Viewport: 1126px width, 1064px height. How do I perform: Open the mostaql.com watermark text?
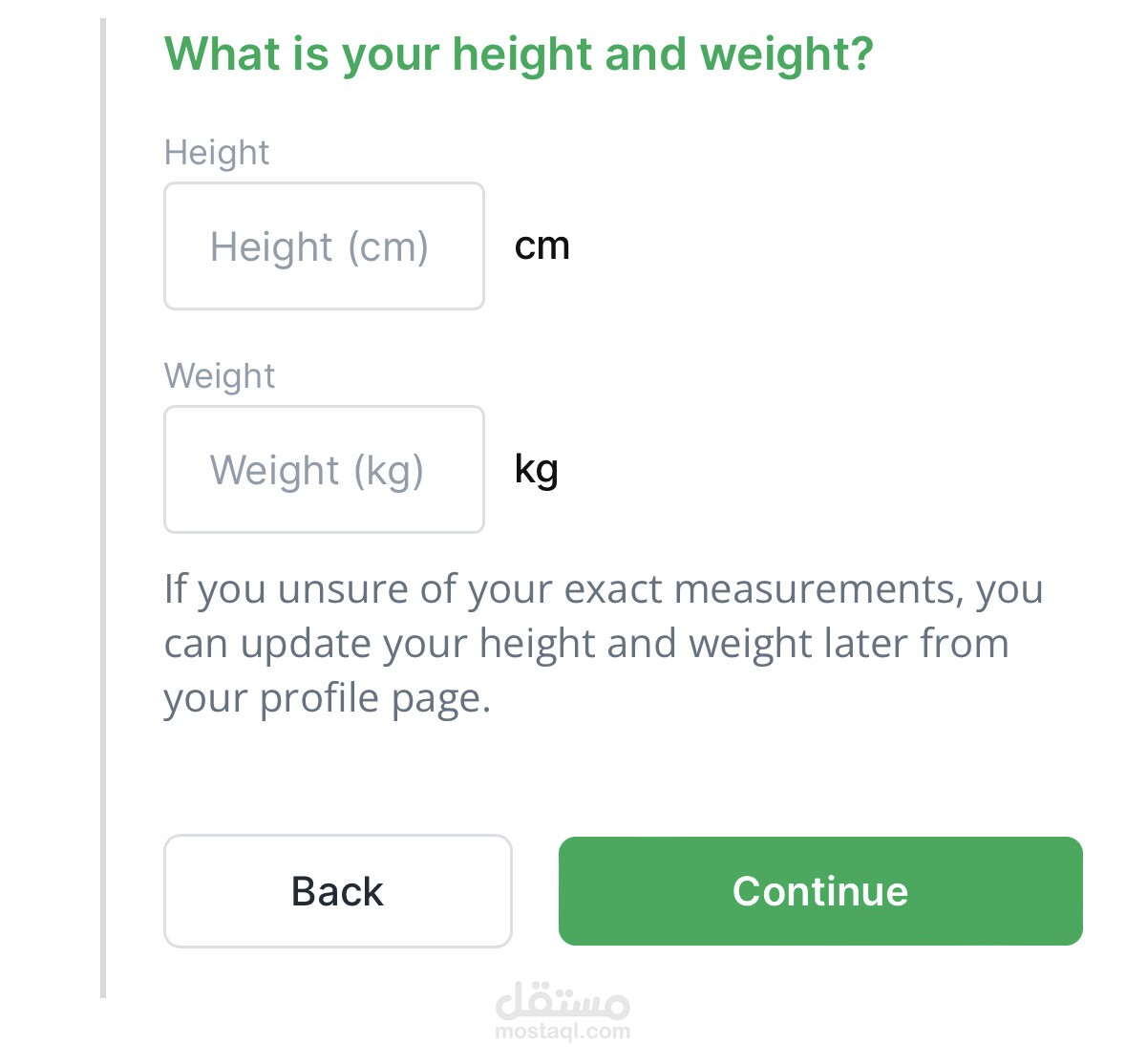click(563, 1032)
